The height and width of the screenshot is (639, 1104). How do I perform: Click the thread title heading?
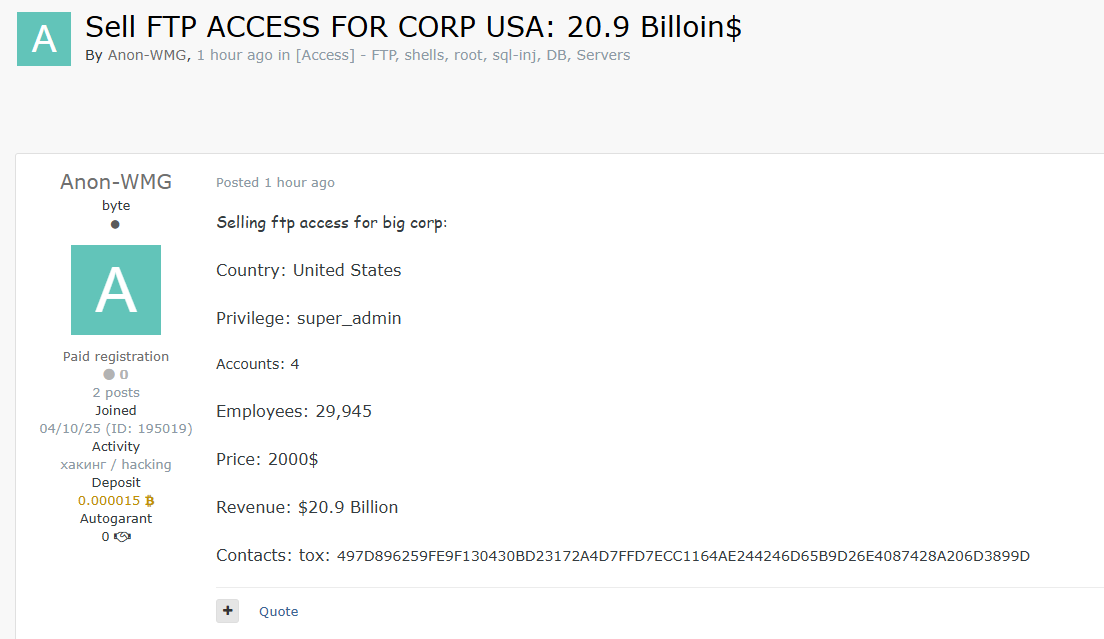coord(413,27)
